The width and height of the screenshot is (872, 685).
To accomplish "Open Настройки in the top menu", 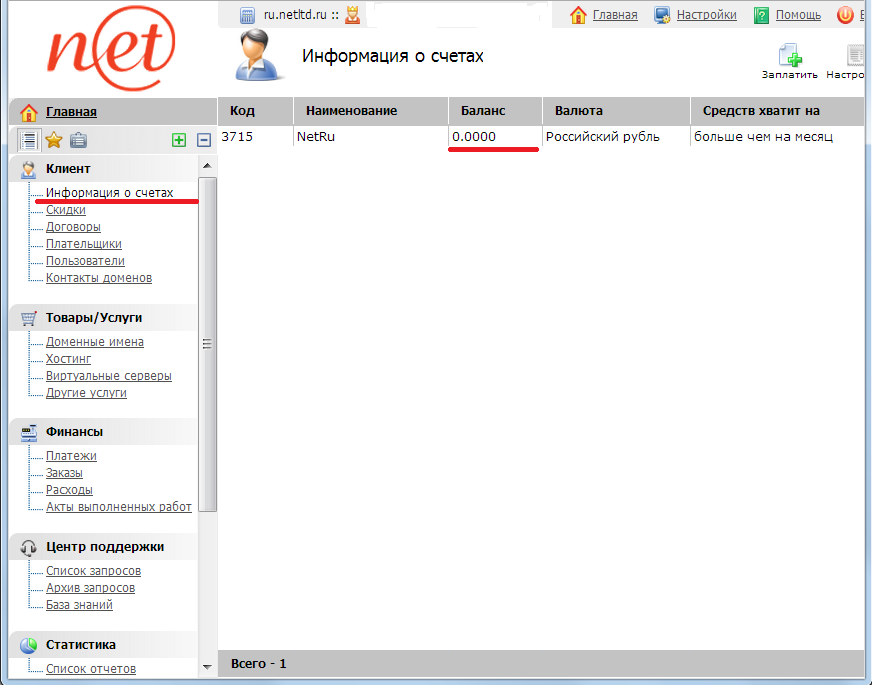I will [706, 15].
